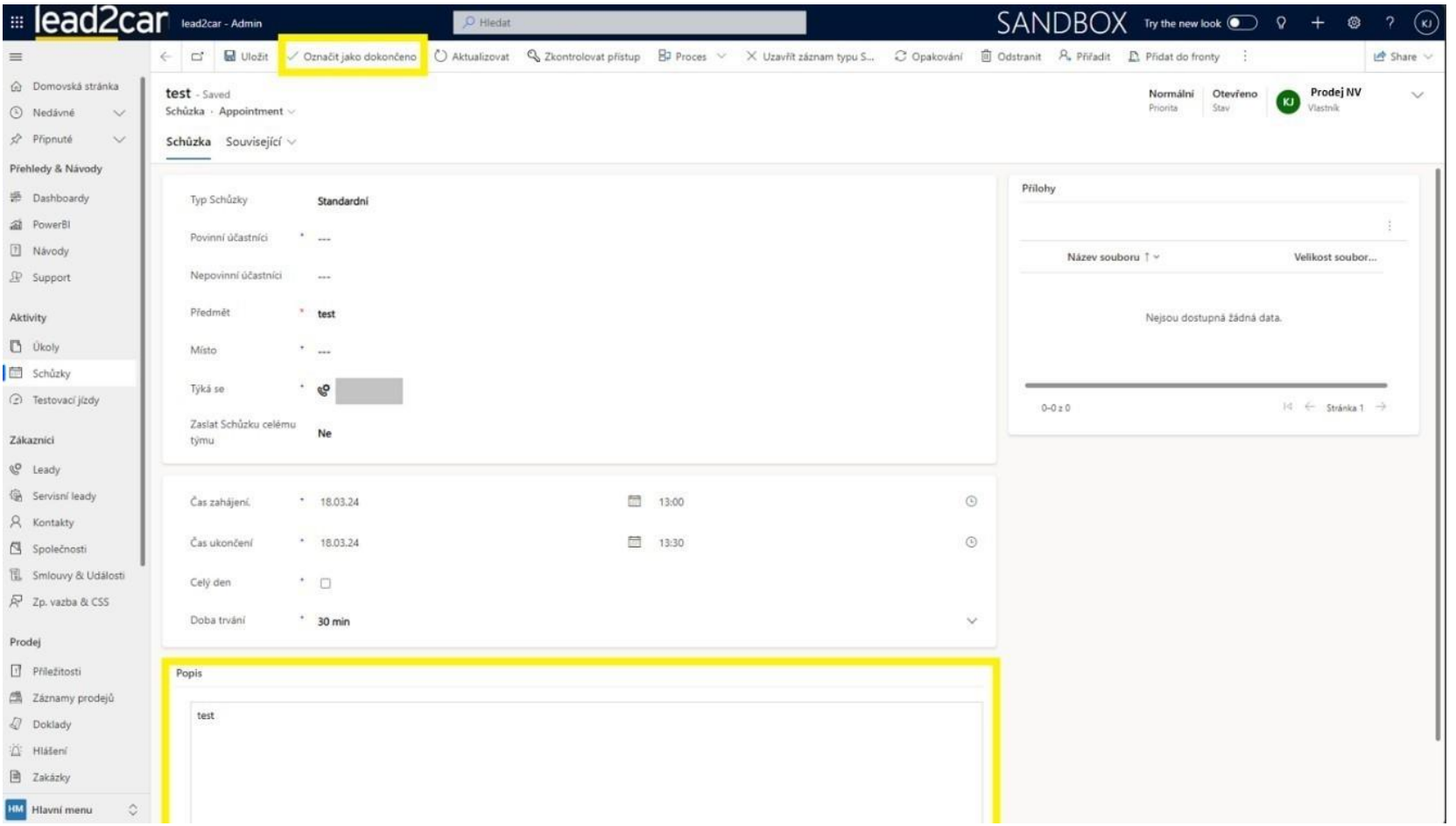Click the Hledat search field
1456x826 pixels.
click(x=629, y=23)
